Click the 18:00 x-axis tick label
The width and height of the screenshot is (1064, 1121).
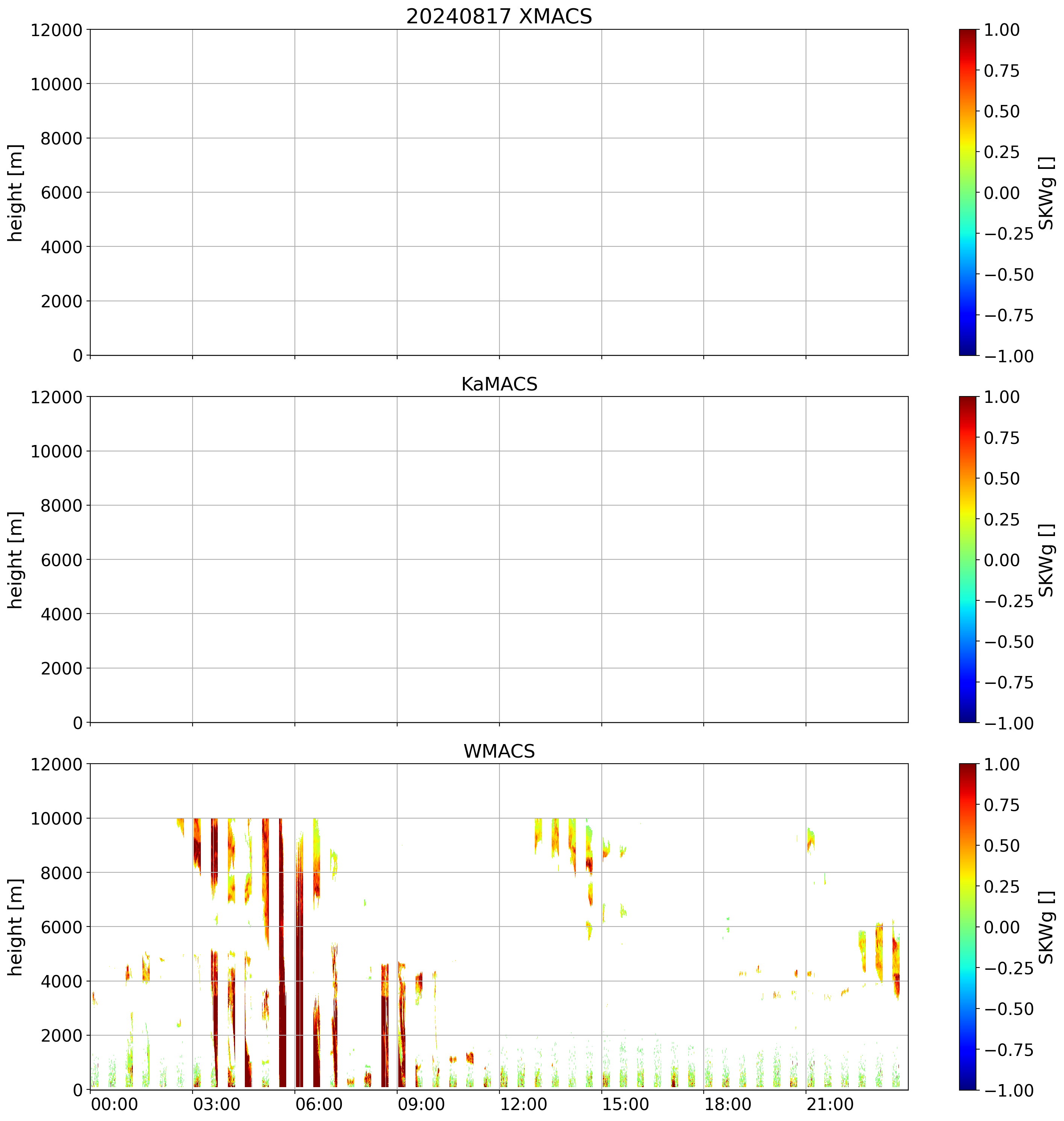(x=728, y=1104)
